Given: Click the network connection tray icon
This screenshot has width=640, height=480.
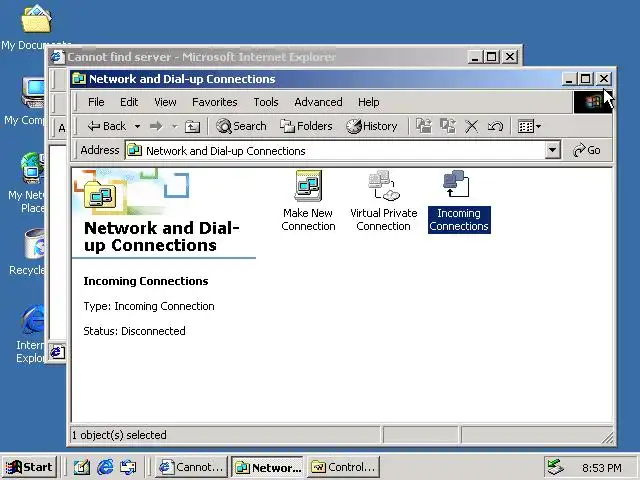Looking at the screenshot, I should (555, 467).
